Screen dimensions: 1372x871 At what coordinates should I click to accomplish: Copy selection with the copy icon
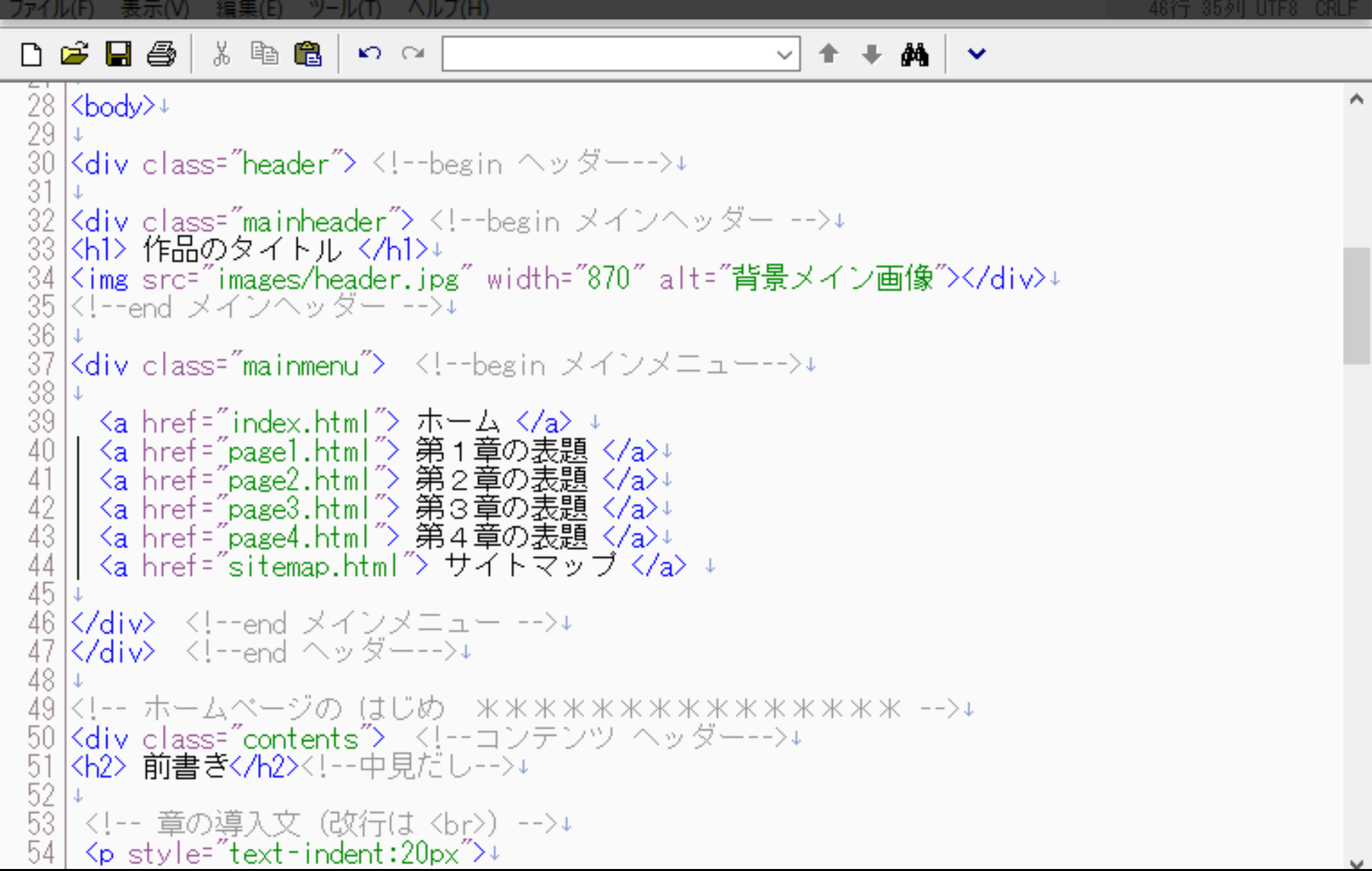[x=265, y=54]
